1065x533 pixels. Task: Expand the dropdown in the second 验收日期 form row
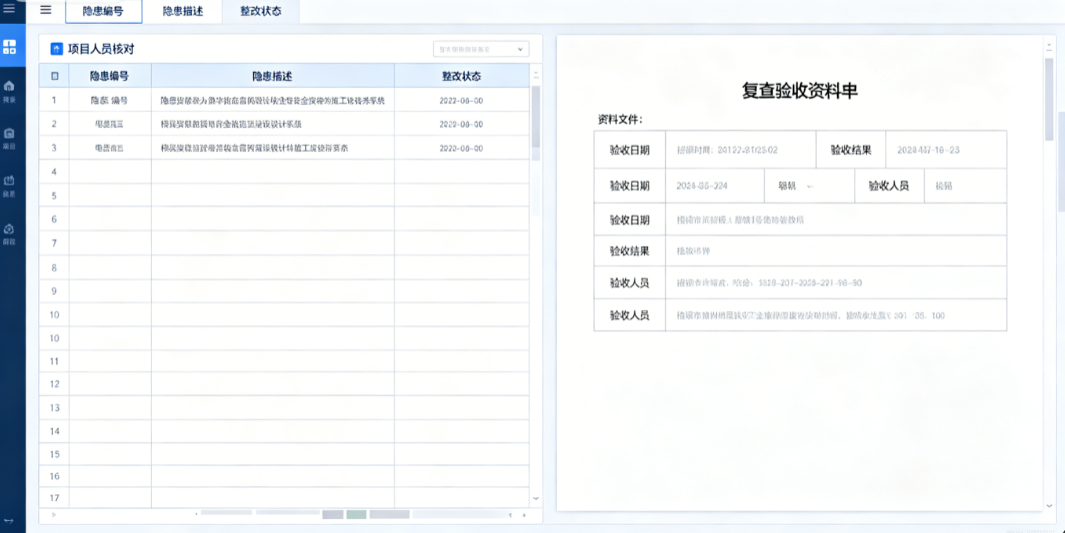(x=810, y=185)
